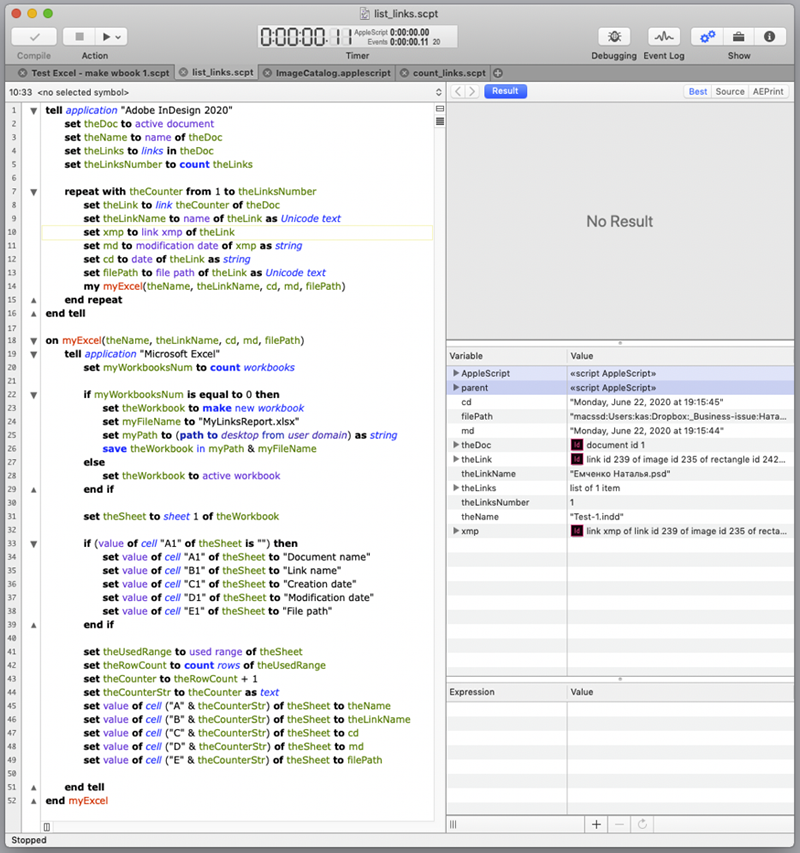Close the Test Excel tab
Viewport: 800px width, 853px height.
coord(22,73)
